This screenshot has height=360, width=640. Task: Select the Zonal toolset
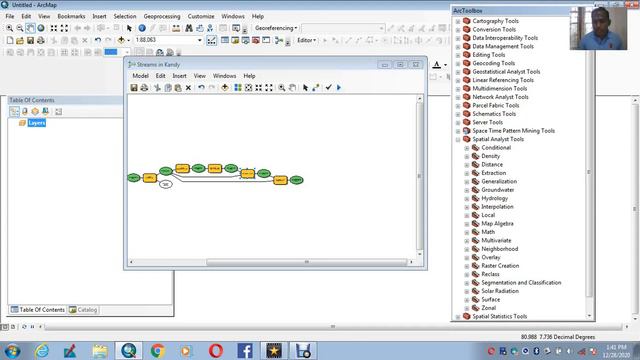tap(489, 308)
